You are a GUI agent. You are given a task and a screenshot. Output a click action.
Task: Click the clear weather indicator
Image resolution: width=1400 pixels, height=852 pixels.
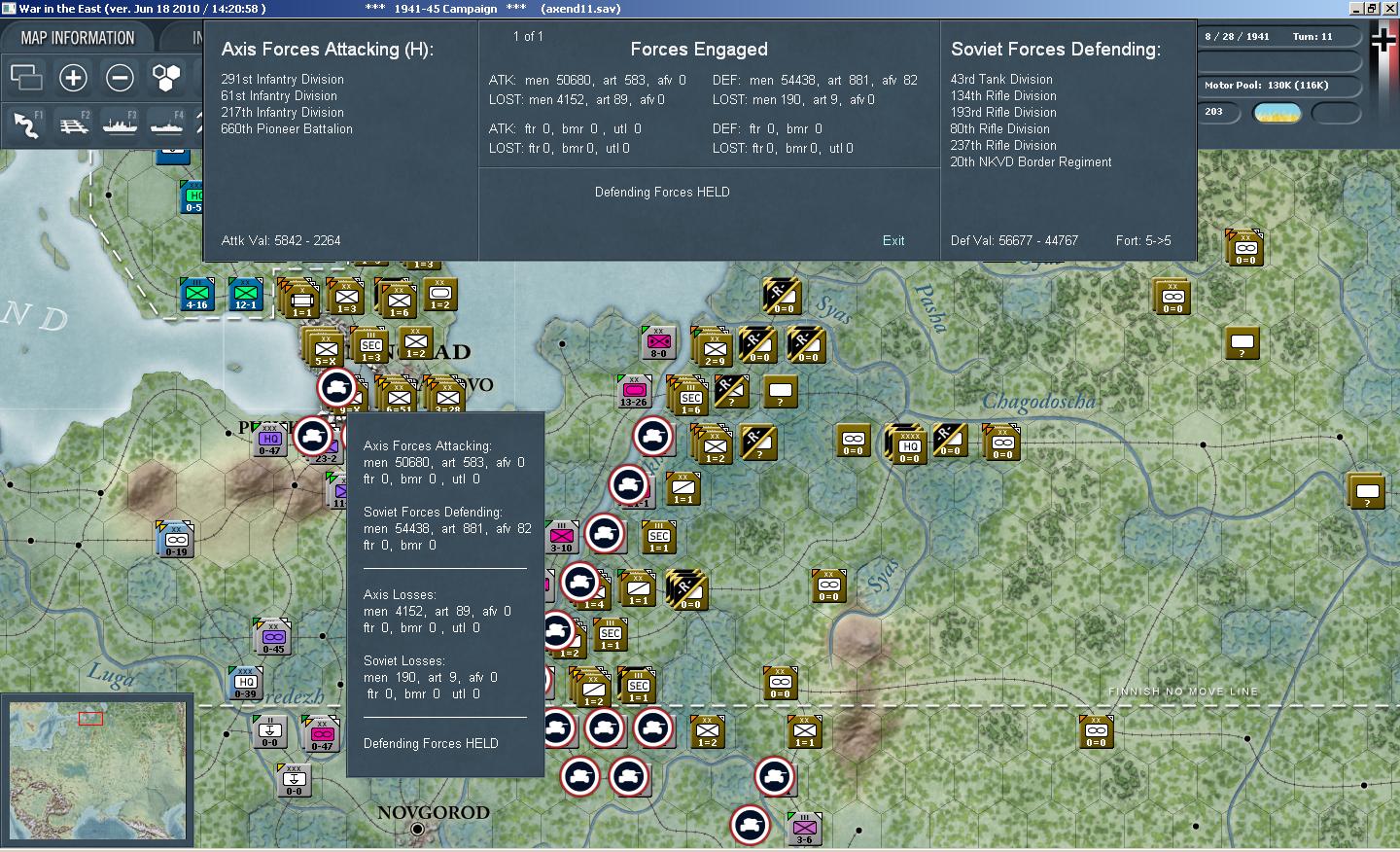point(1277,113)
